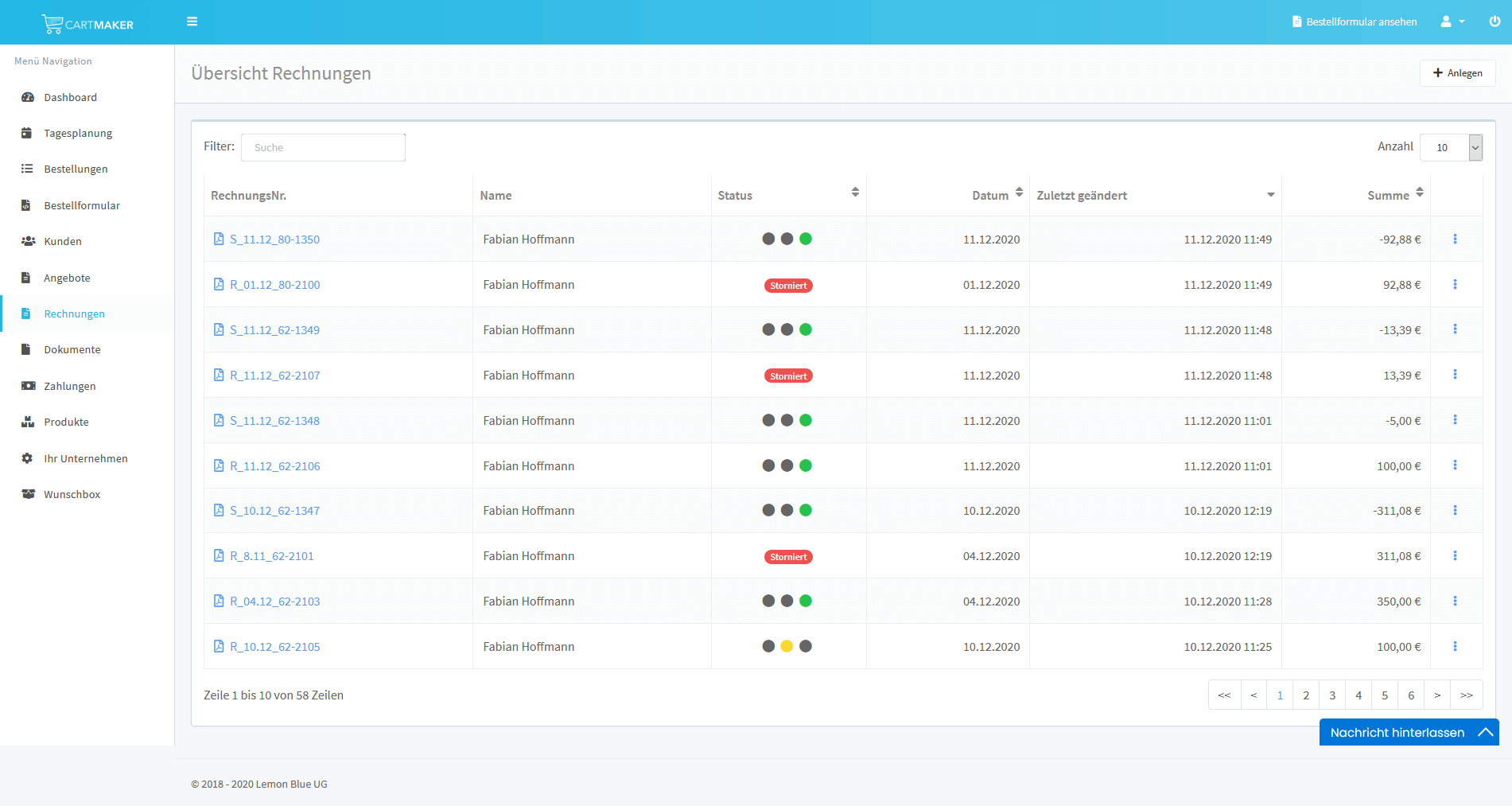Toggle the hamburger sidebar menu icon
1512x806 pixels.
click(x=192, y=21)
